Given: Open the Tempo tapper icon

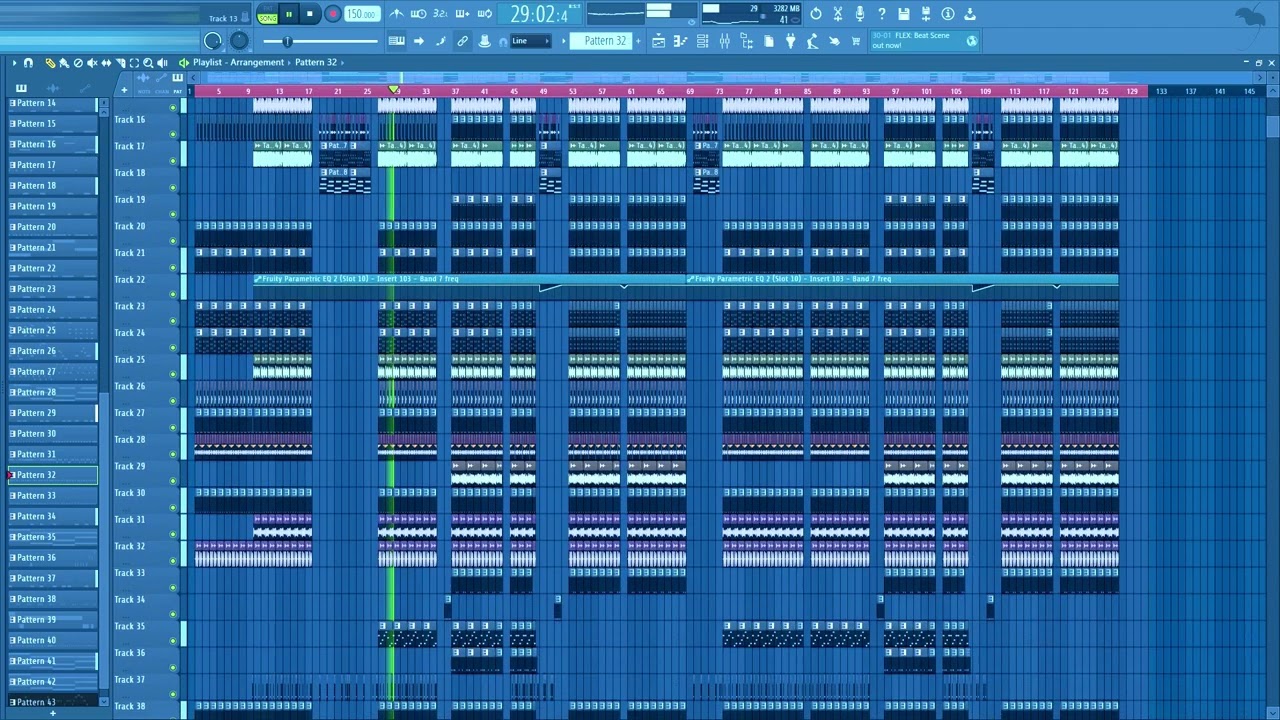Looking at the screenshot, I should pos(811,41).
